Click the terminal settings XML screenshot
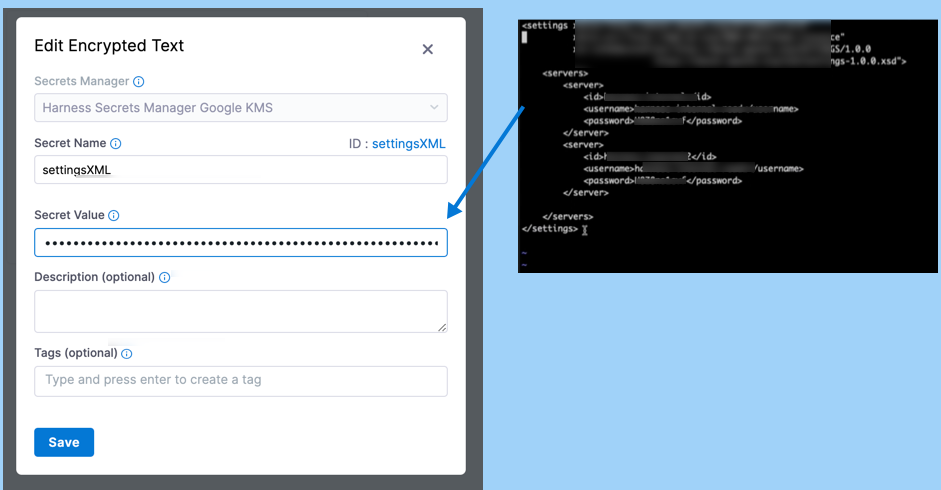The image size is (941, 490). 727,145
